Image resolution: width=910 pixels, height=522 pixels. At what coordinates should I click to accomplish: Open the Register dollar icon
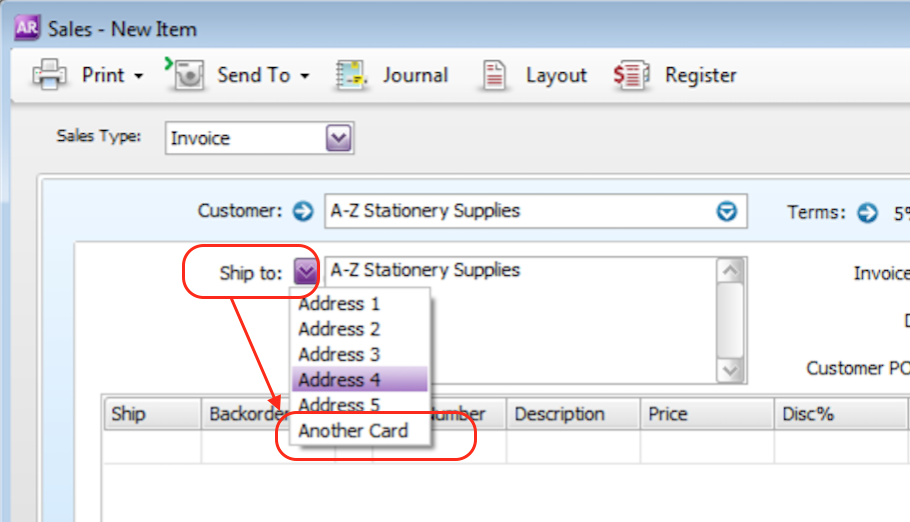coord(631,75)
